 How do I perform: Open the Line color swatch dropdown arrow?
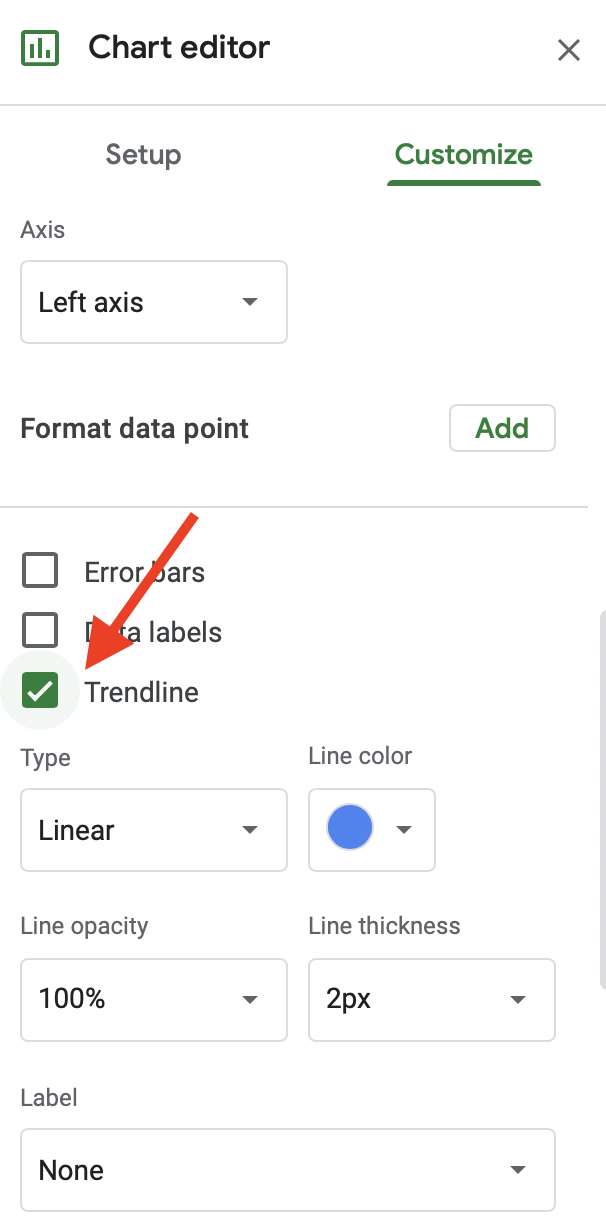coord(405,830)
